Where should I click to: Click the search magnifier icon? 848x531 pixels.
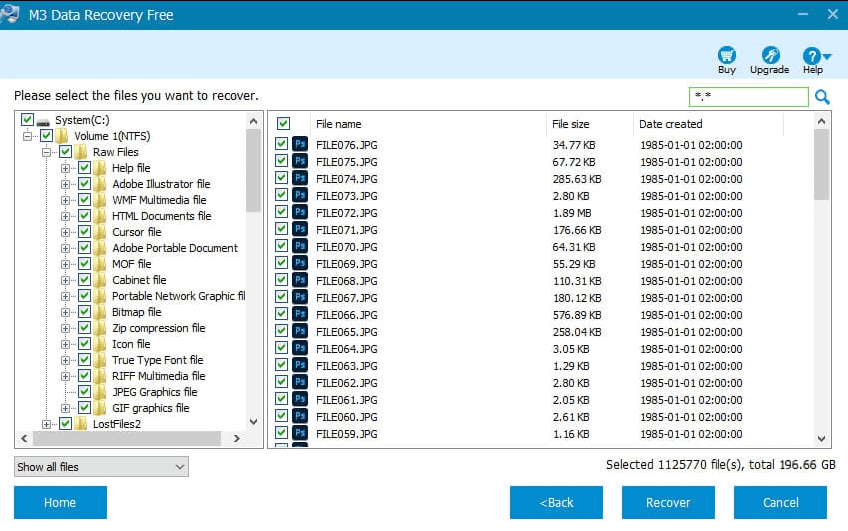pos(822,97)
